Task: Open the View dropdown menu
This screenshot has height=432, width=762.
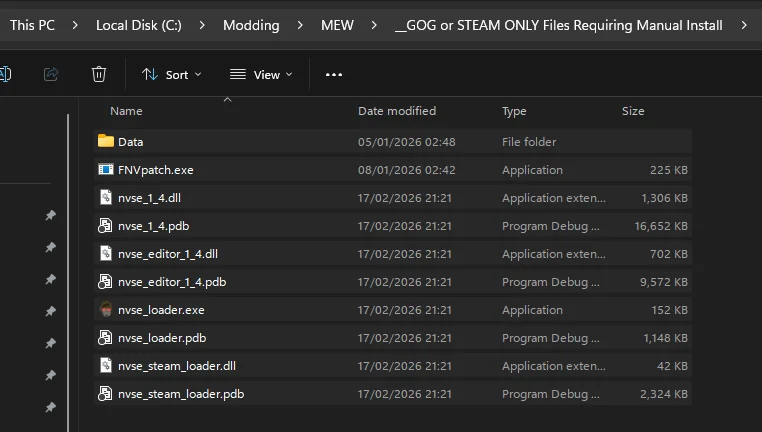Action: click(x=261, y=74)
